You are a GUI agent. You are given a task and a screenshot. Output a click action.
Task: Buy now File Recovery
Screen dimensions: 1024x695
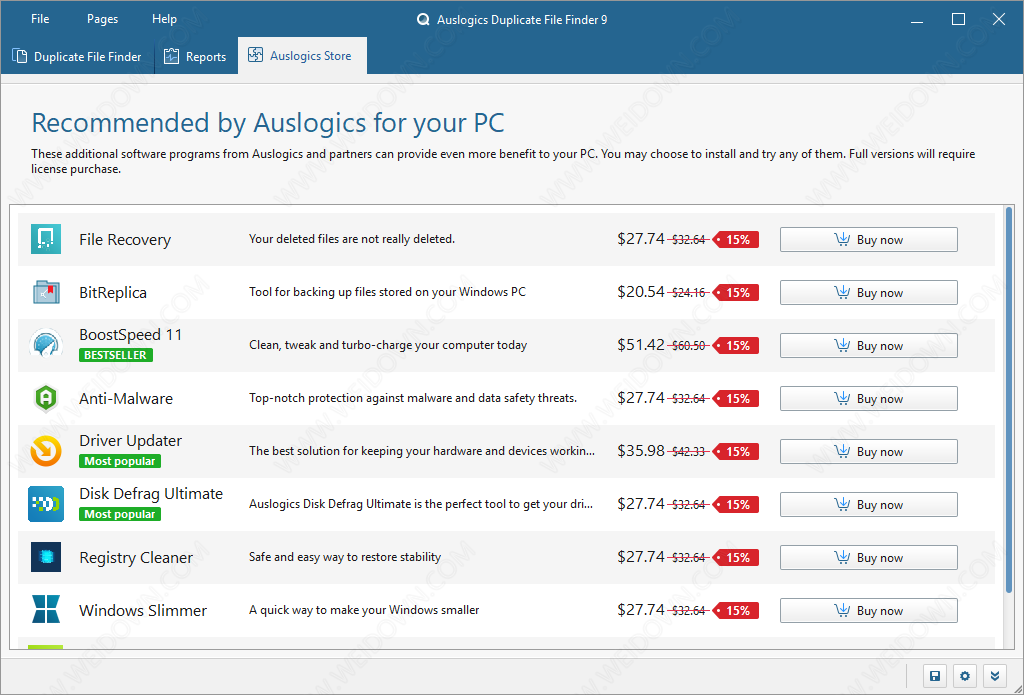pyautogui.click(x=869, y=240)
